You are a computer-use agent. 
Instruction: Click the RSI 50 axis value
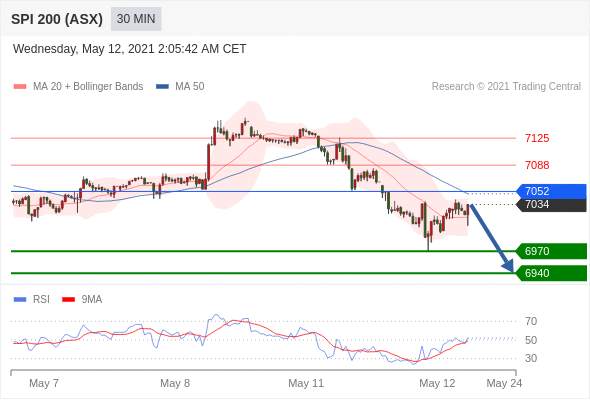(x=531, y=340)
